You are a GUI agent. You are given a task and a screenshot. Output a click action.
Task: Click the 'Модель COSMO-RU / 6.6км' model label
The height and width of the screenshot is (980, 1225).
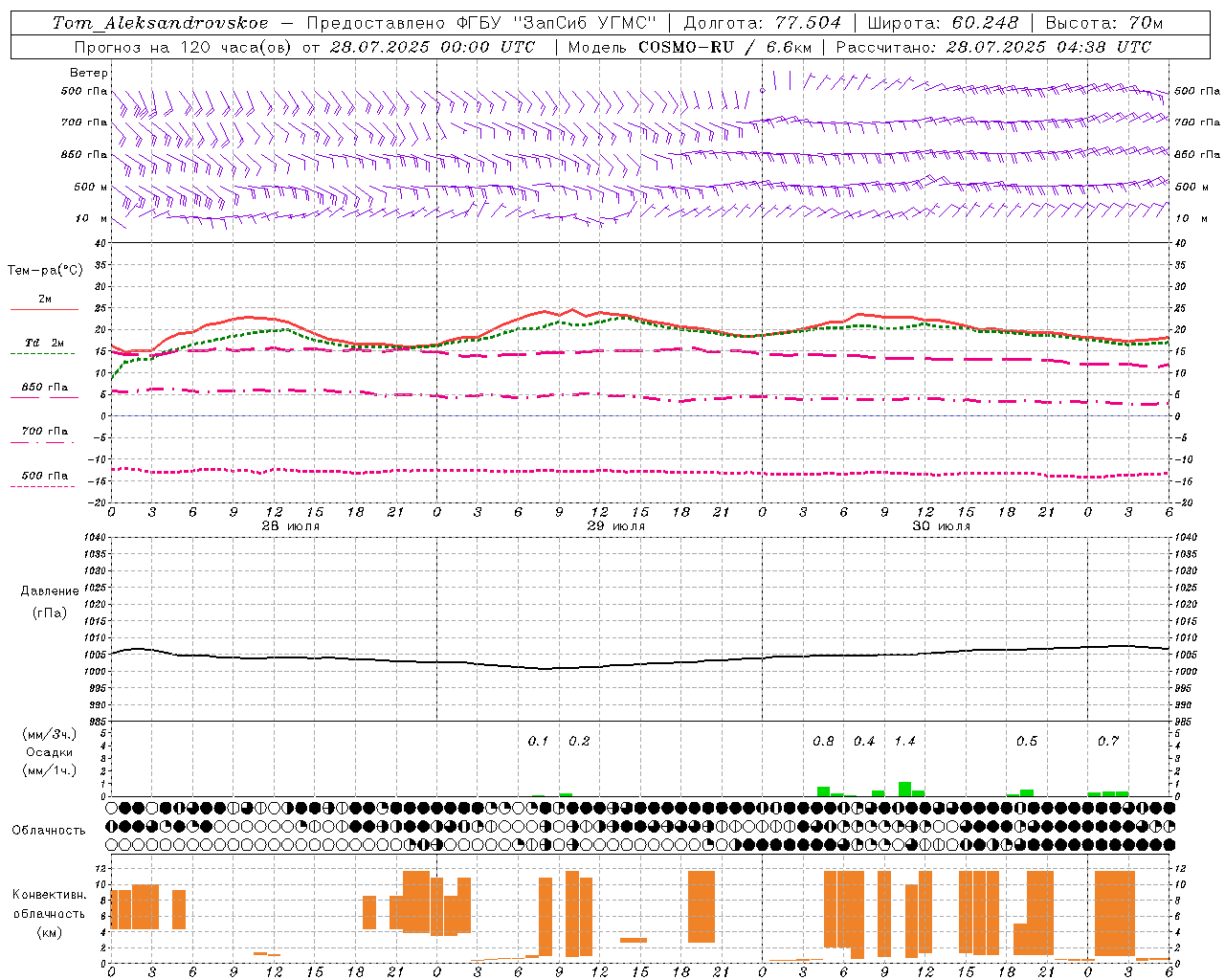(x=690, y=47)
